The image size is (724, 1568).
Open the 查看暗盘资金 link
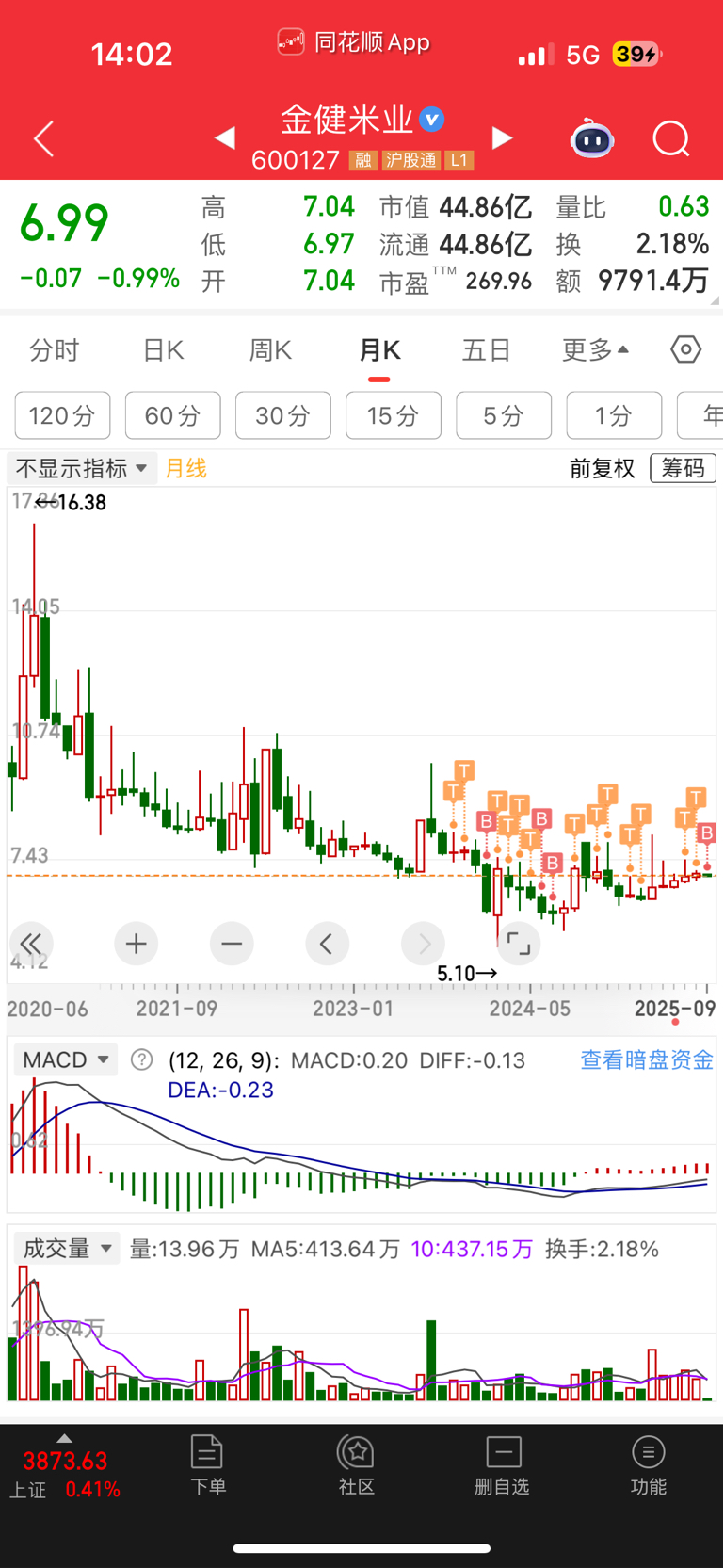(x=648, y=1059)
